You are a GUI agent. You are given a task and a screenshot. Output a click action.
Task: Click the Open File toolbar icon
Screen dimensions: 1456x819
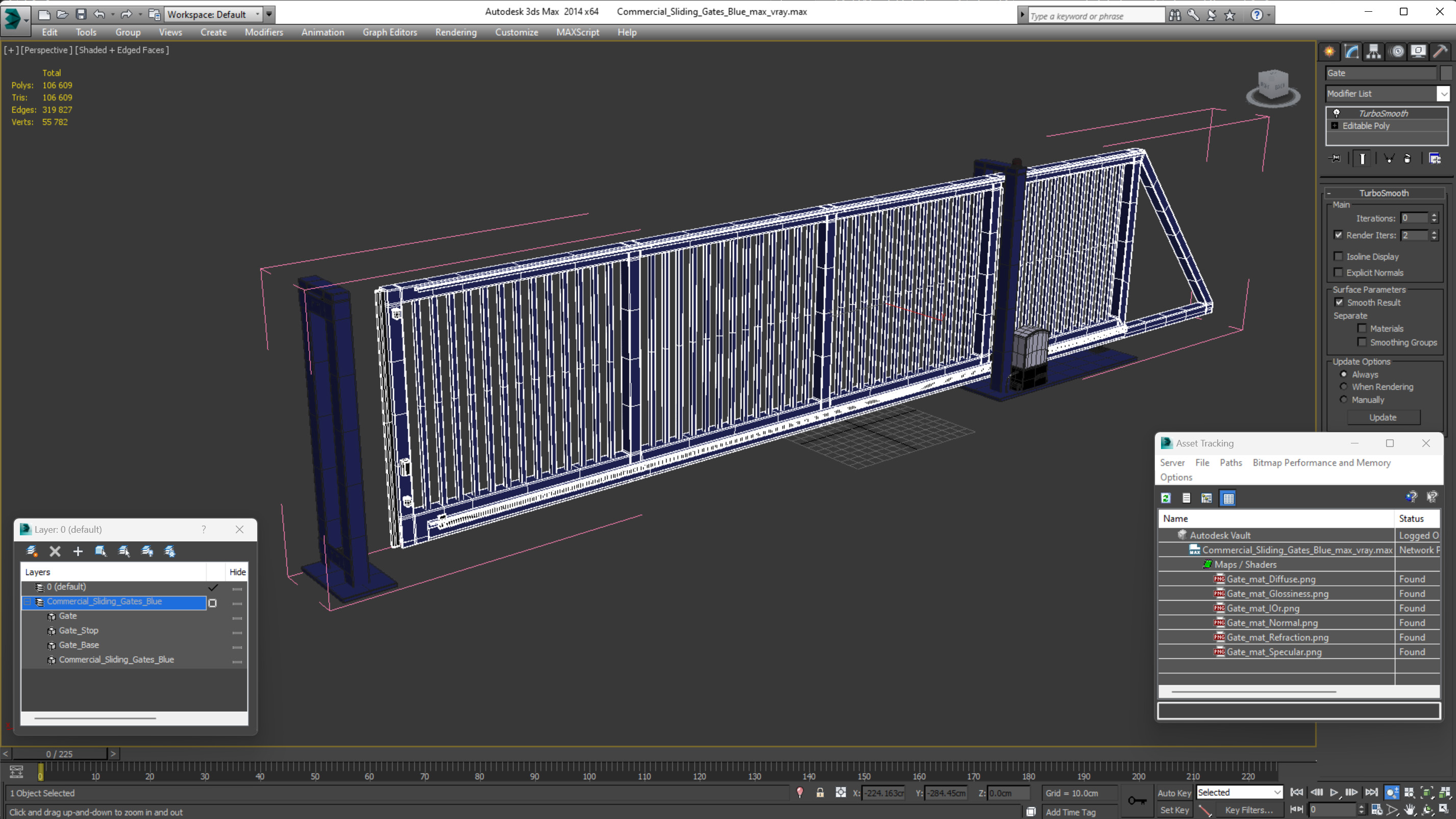(63, 14)
